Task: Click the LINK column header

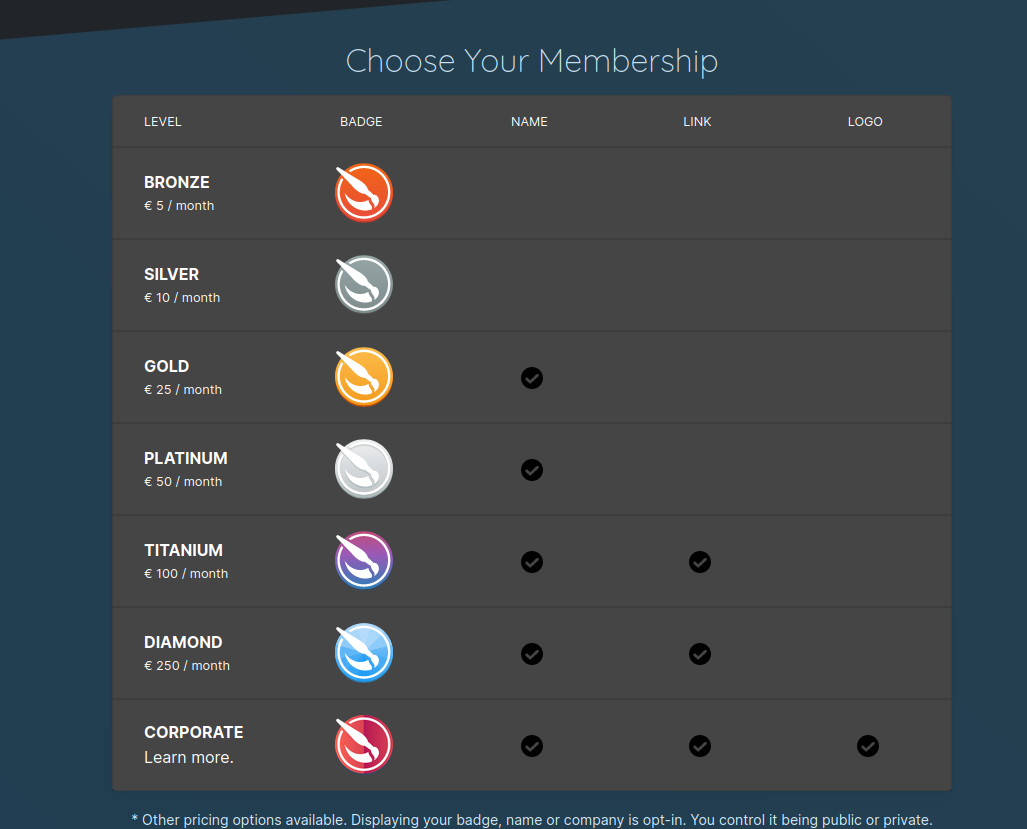Action: pos(697,122)
